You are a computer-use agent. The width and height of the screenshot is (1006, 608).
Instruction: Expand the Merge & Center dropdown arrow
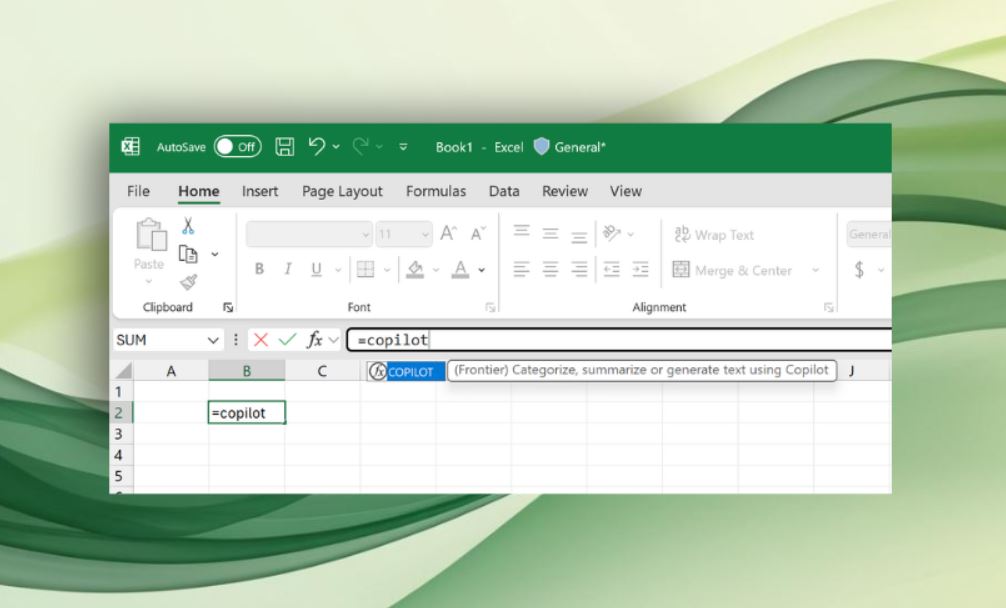(814, 270)
